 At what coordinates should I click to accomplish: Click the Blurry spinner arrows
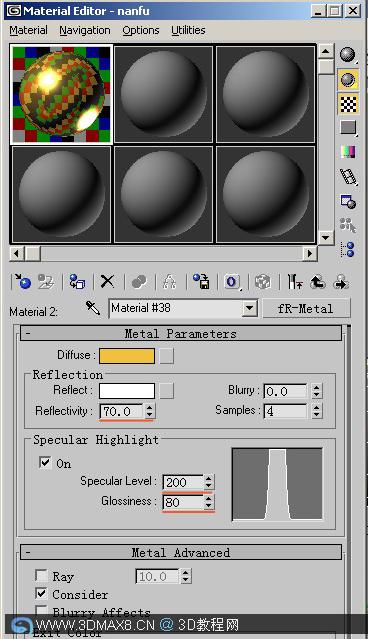pyautogui.click(x=317, y=392)
